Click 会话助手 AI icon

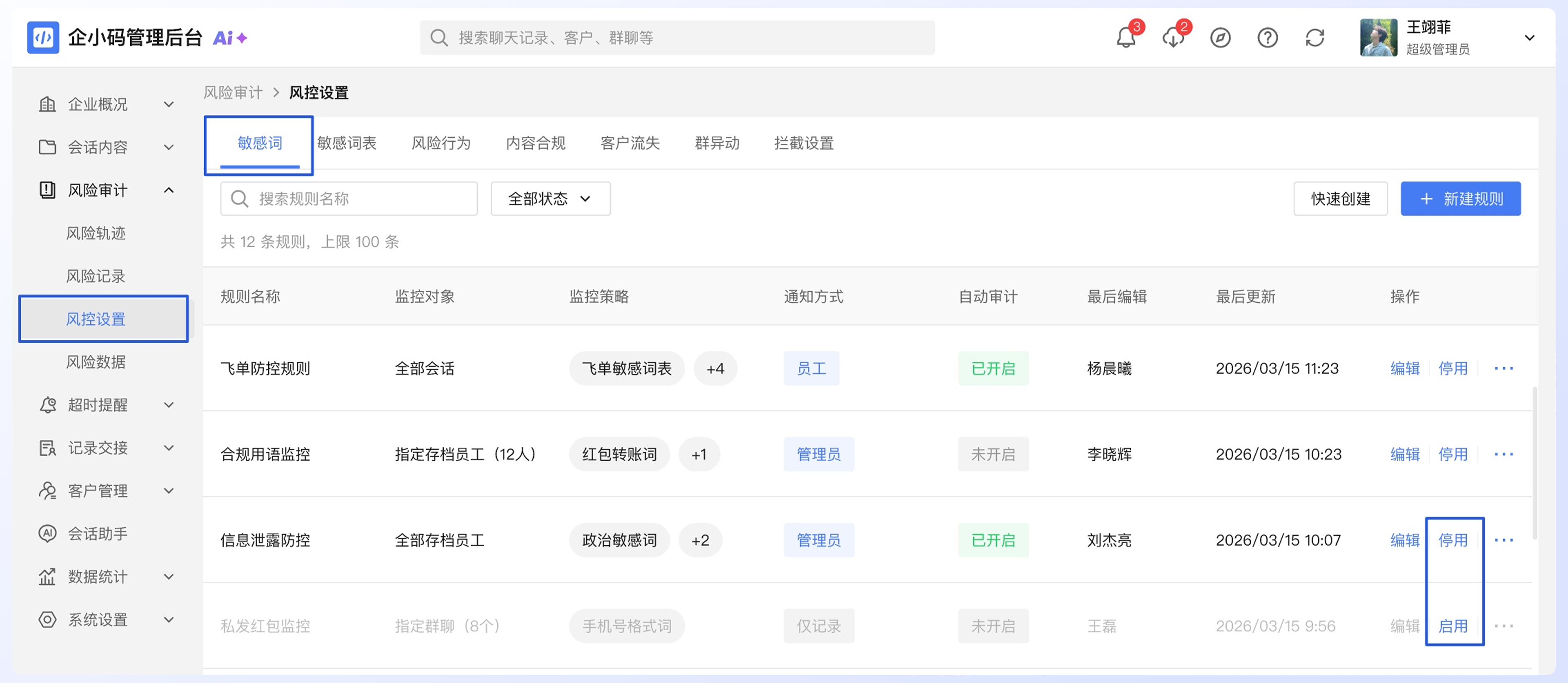(x=47, y=534)
